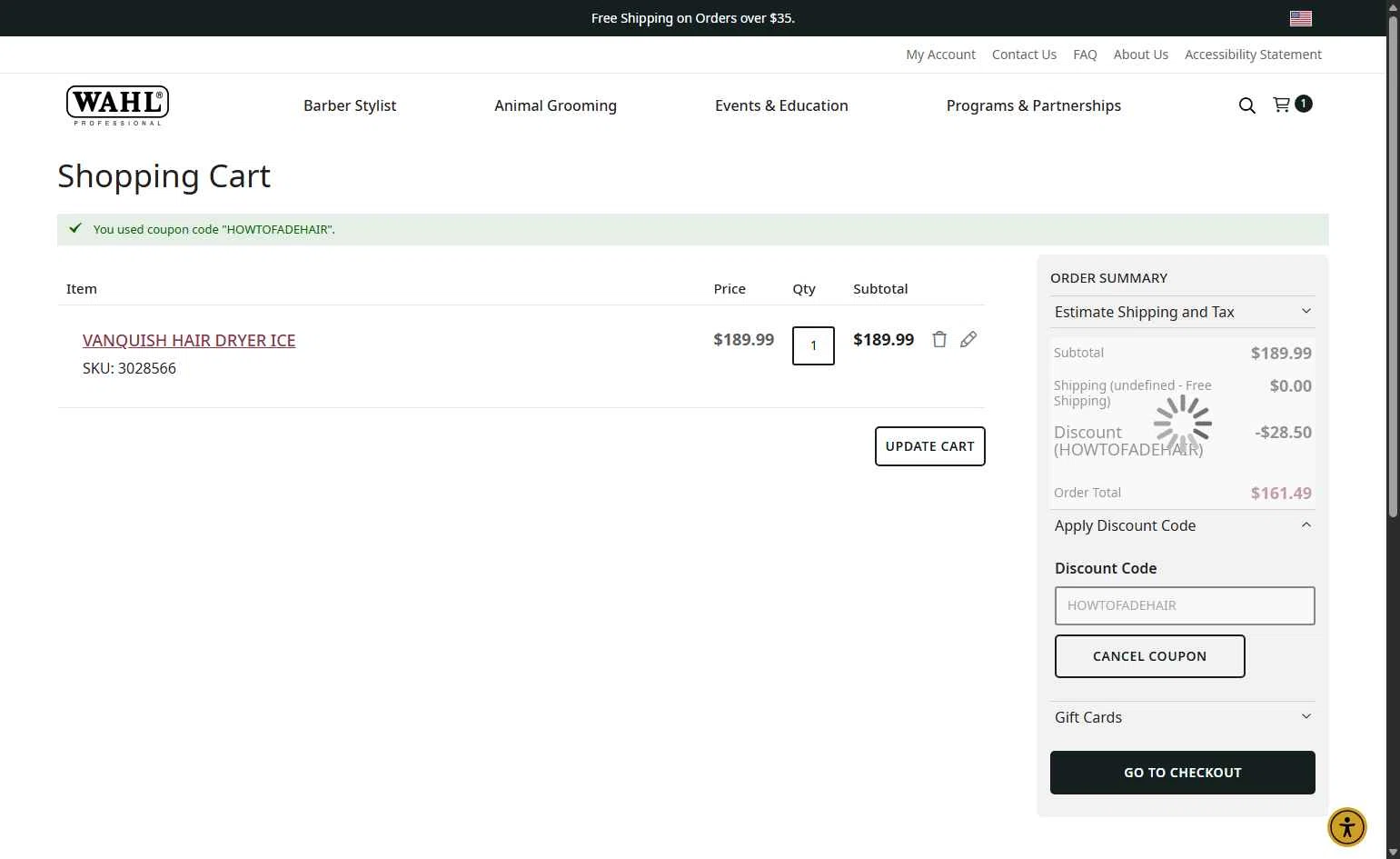
Task: Open VANQUISH HAIR DRYER ICE product link
Action: (x=189, y=340)
